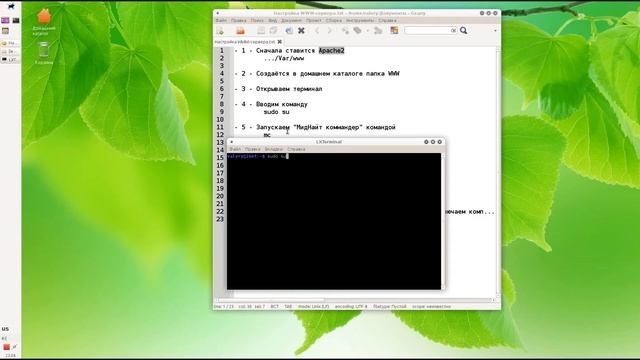Image resolution: width=640 pixels, height=360 pixels.
Task: Click the terminal prompt line with sudo su
Action: point(258,156)
